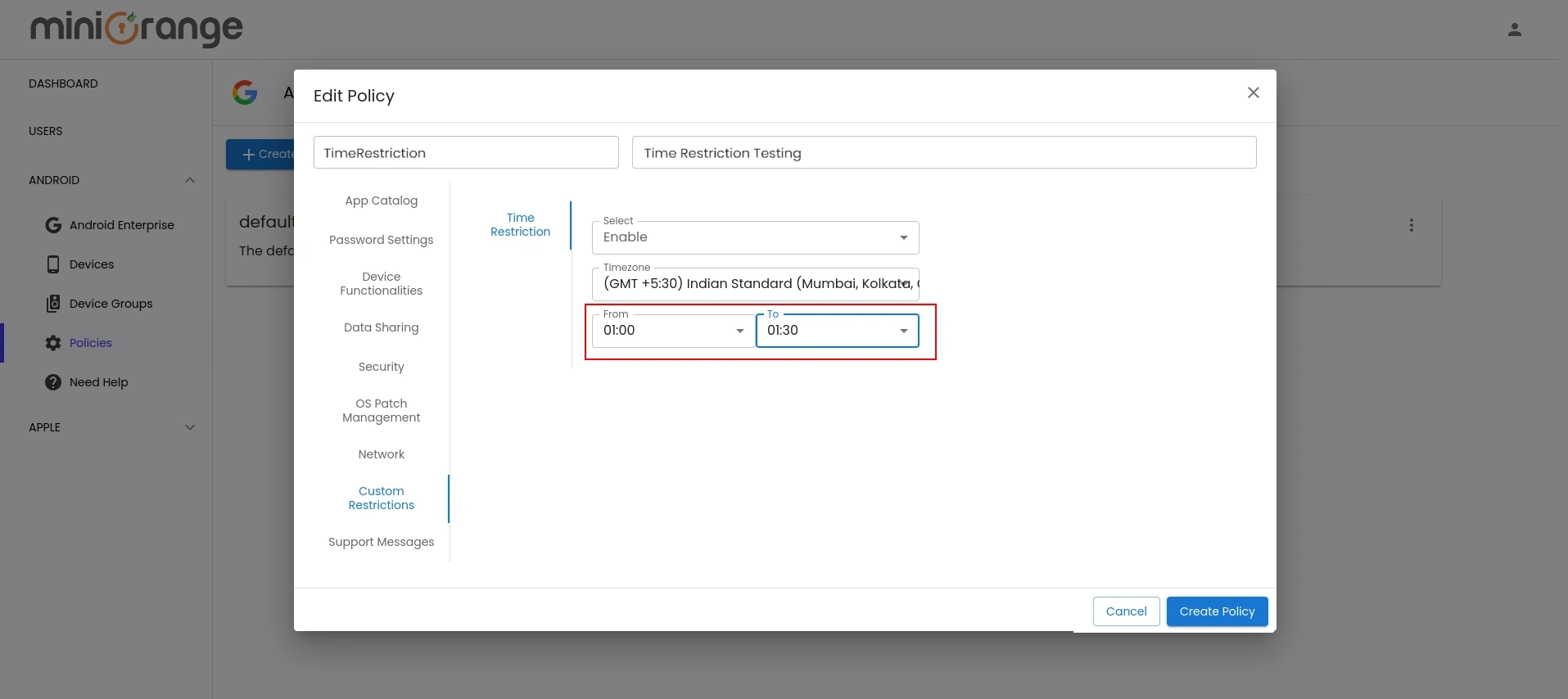This screenshot has height=699, width=1568.
Task: Select the Time Restriction sub-tab
Action: [x=521, y=225]
